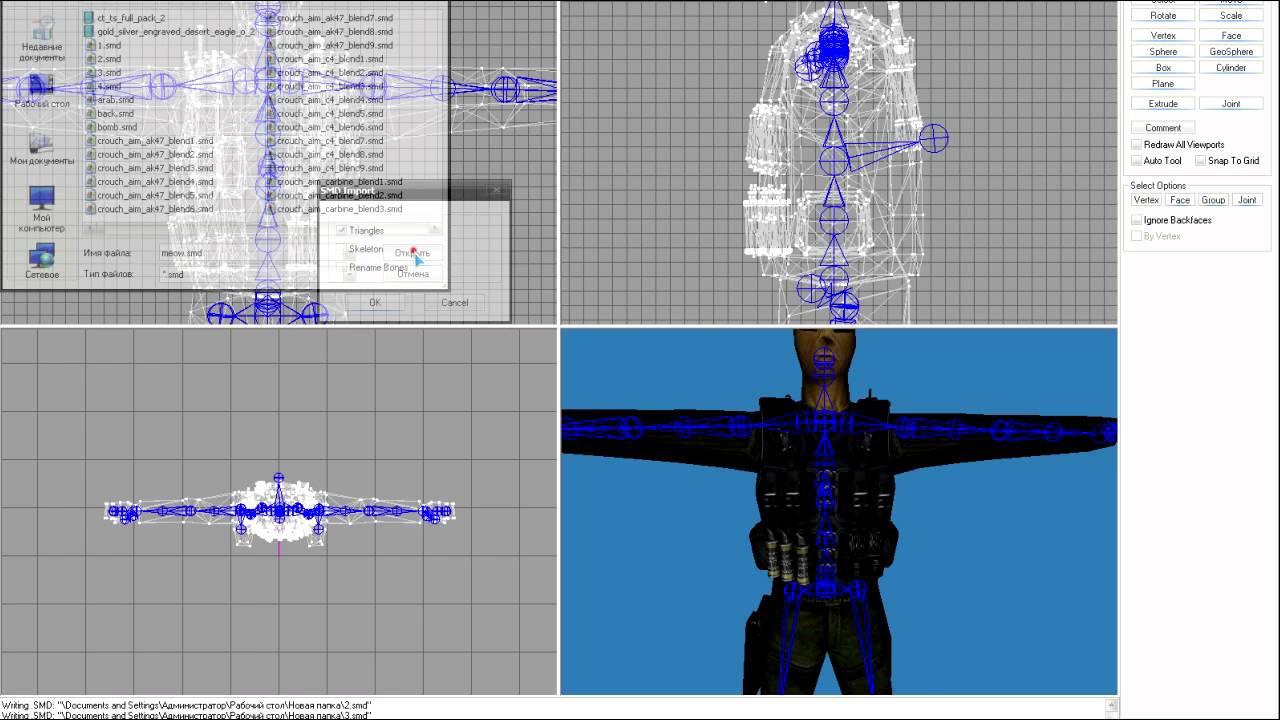The height and width of the screenshot is (720, 1280).
Task: Select file crouch_aim_c4_blend7.smd
Action: pyautogui.click(x=330, y=141)
